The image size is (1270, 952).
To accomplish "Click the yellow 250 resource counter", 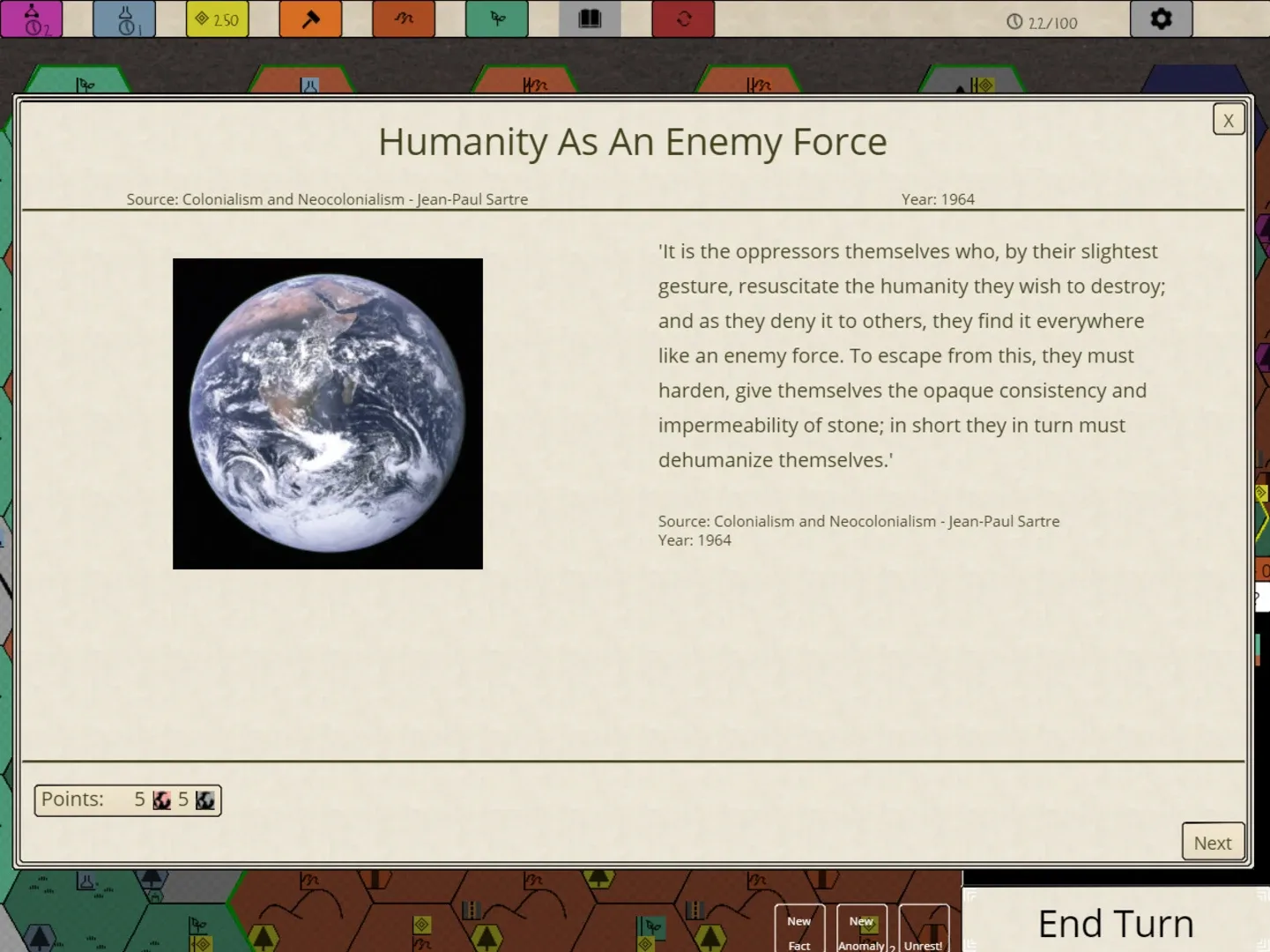I will coord(218,19).
